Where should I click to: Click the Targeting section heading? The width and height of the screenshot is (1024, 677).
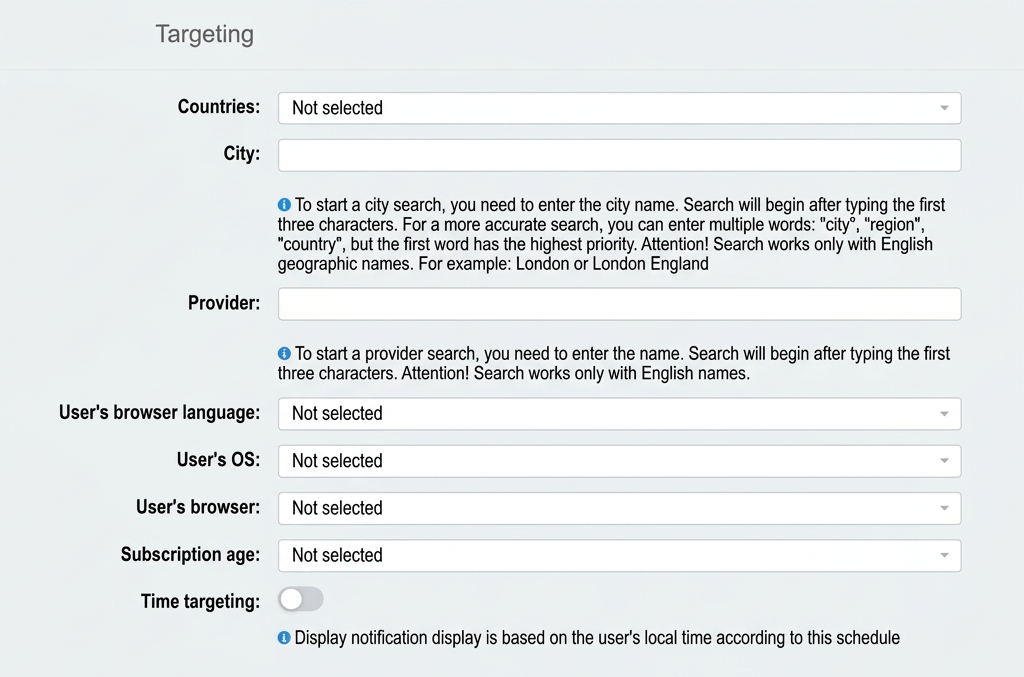coord(204,34)
